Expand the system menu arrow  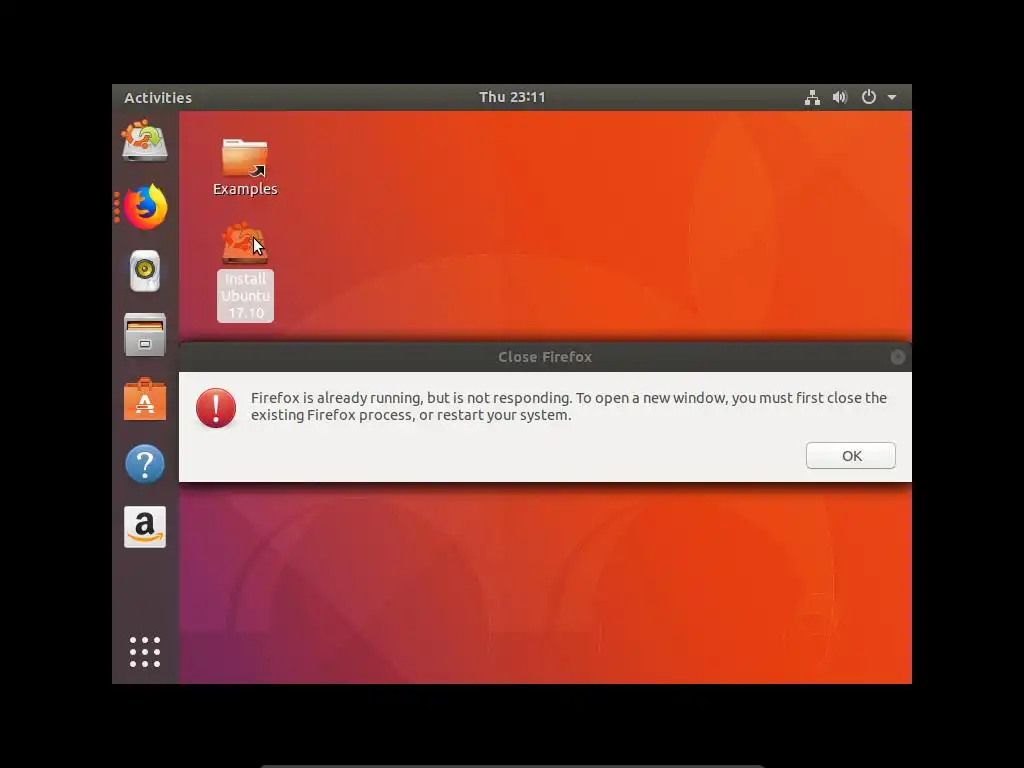tap(892, 97)
